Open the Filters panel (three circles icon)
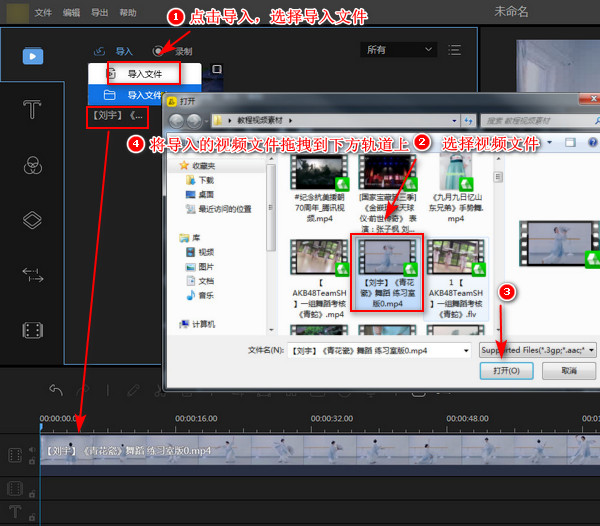600x526 pixels. (33, 165)
